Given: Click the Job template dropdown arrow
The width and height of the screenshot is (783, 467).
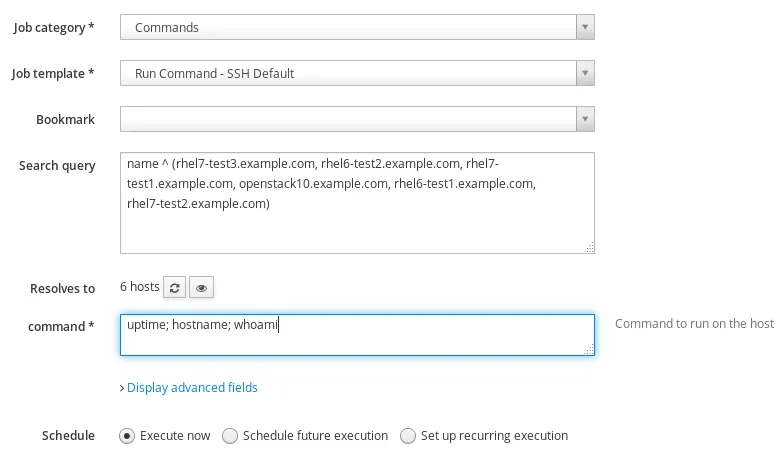Looking at the screenshot, I should point(585,73).
